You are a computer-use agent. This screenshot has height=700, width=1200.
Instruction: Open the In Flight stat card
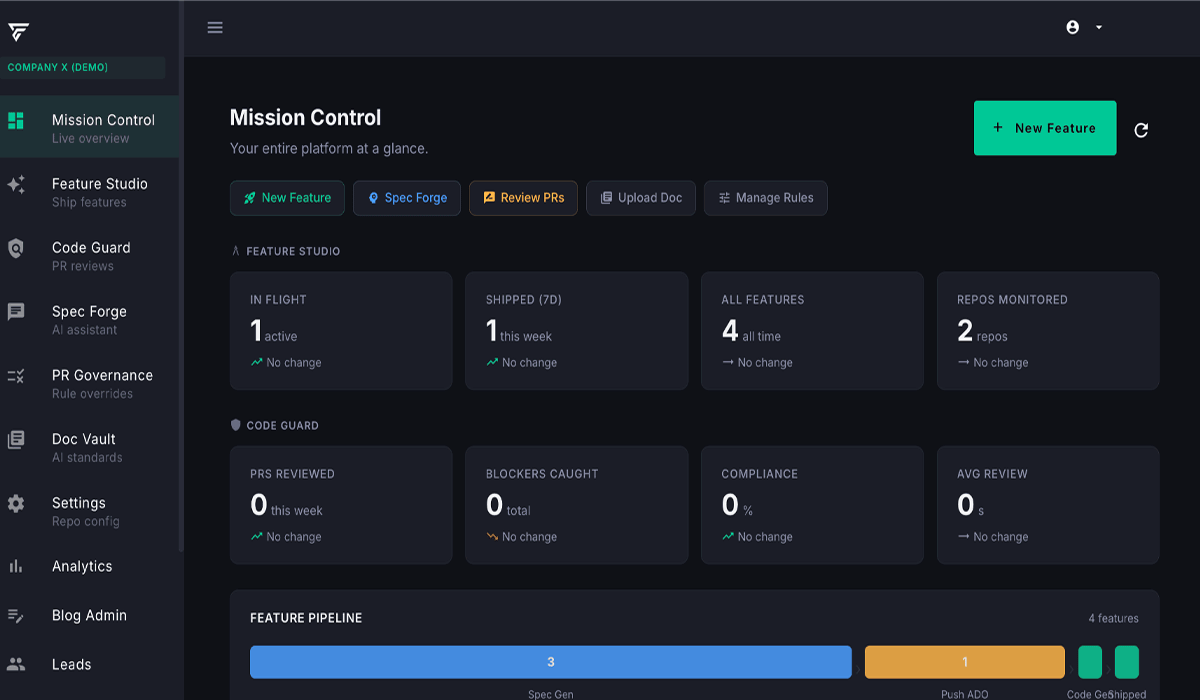(341, 331)
